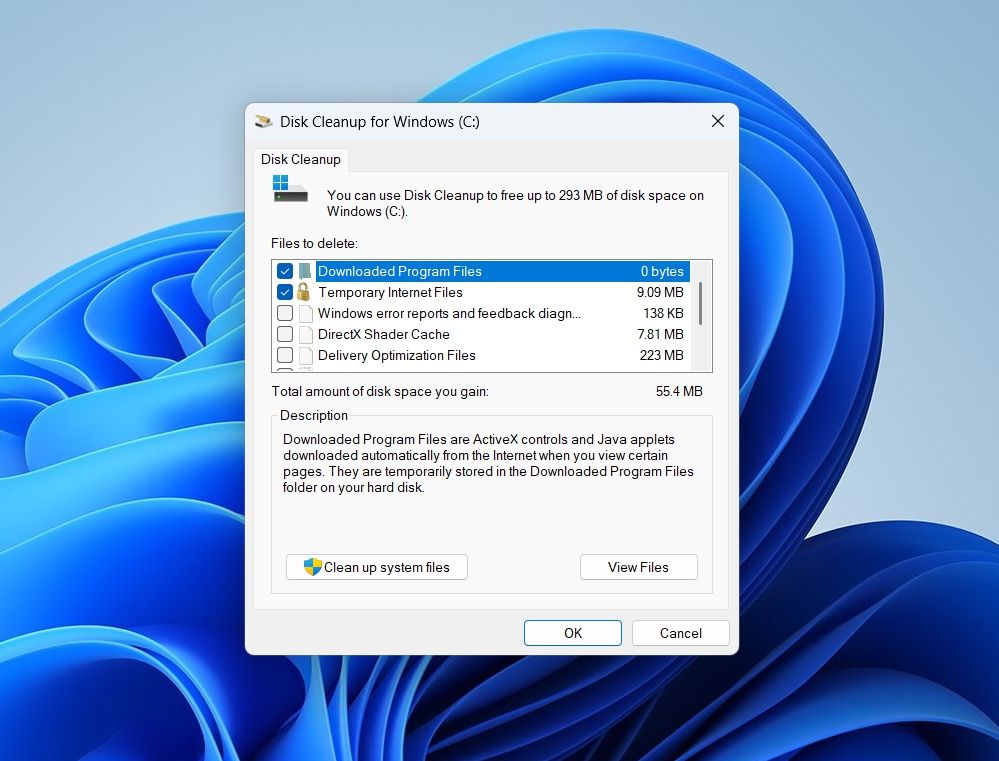Screen dimensions: 999x761
Task: Uncheck Temporary Internet Files checkbox
Action: (285, 293)
